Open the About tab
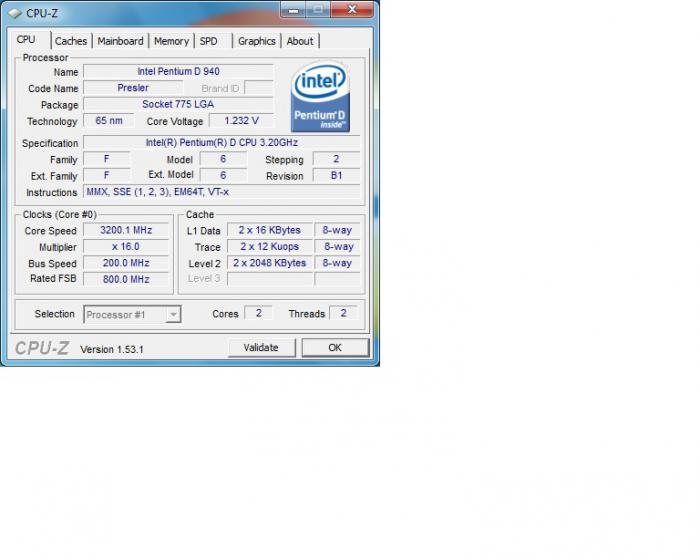This screenshot has height=560, width=700. point(300,41)
